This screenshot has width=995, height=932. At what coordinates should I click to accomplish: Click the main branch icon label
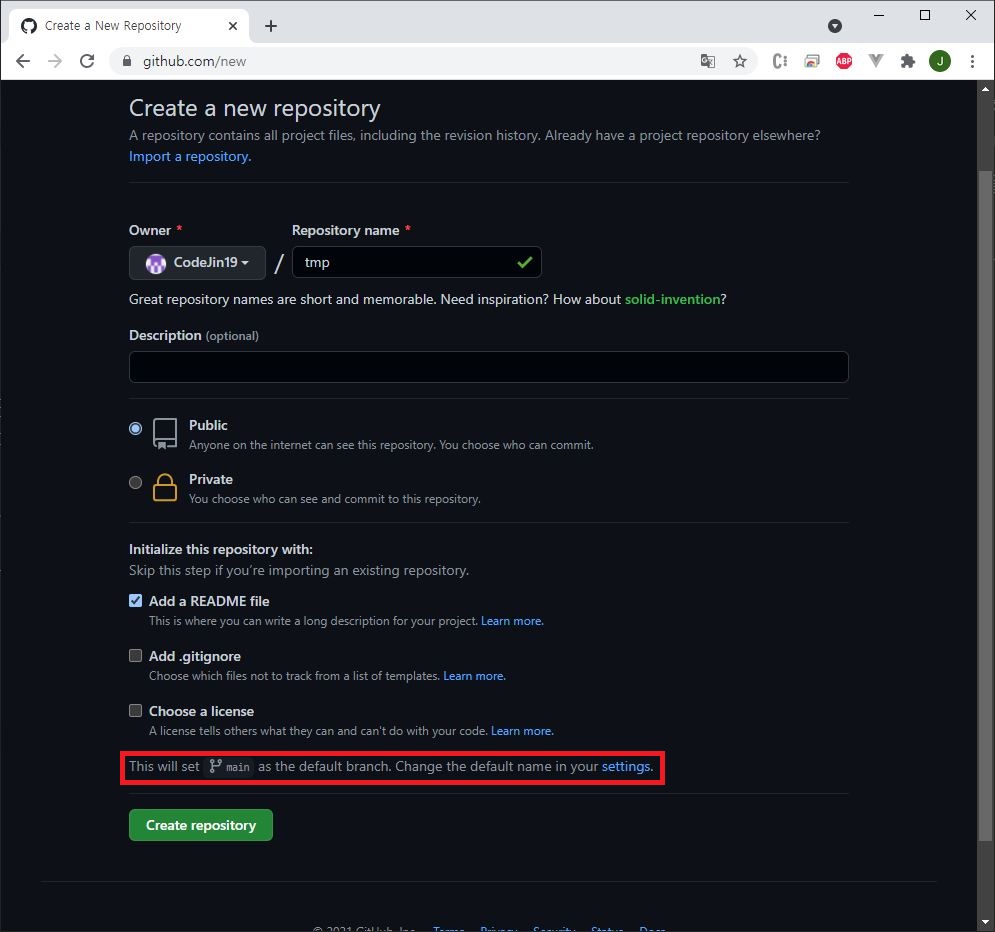click(230, 766)
